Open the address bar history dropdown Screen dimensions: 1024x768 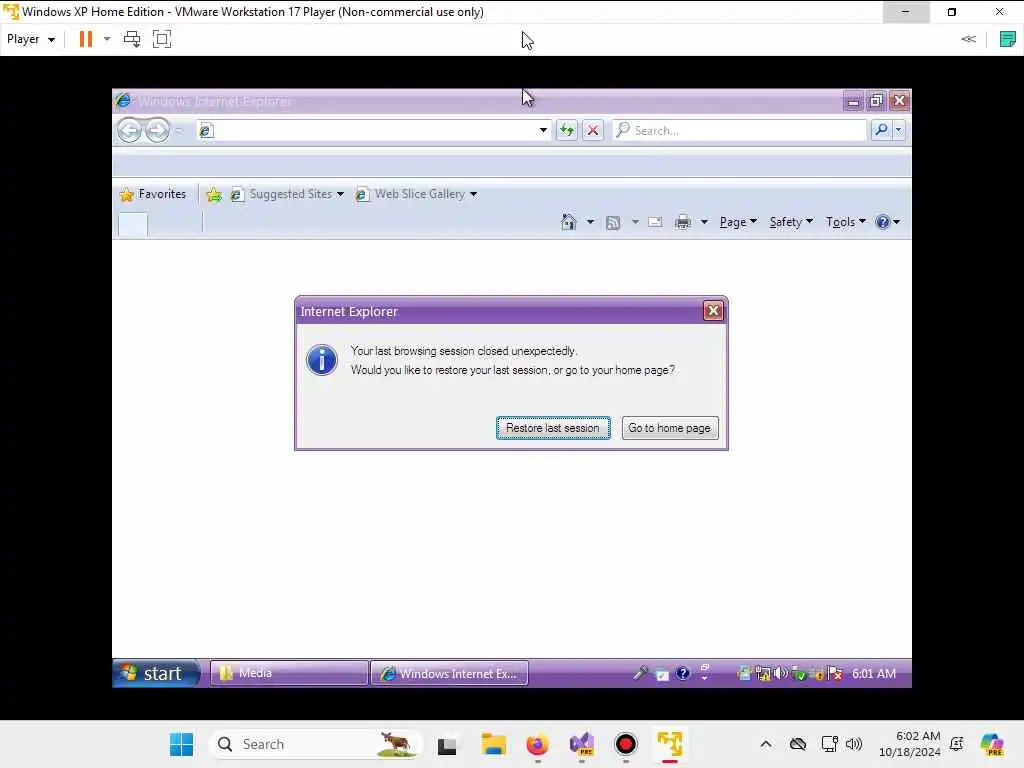[x=543, y=131]
